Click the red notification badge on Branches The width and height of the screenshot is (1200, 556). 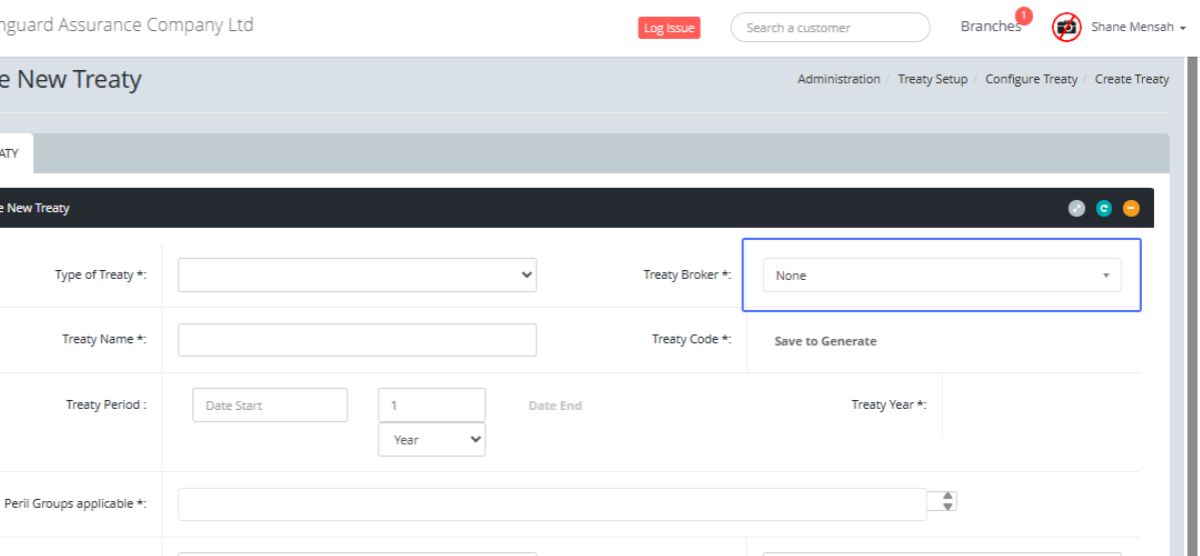click(x=1023, y=15)
